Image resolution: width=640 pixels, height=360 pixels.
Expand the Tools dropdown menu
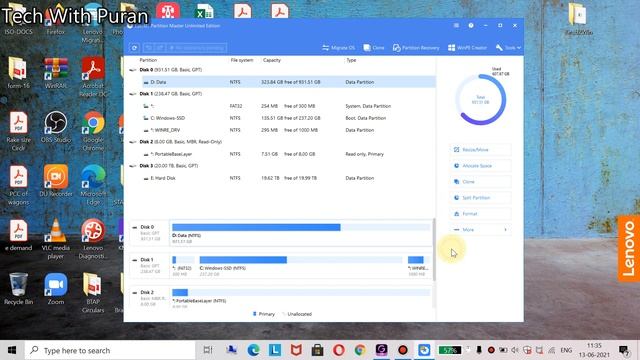[508, 48]
